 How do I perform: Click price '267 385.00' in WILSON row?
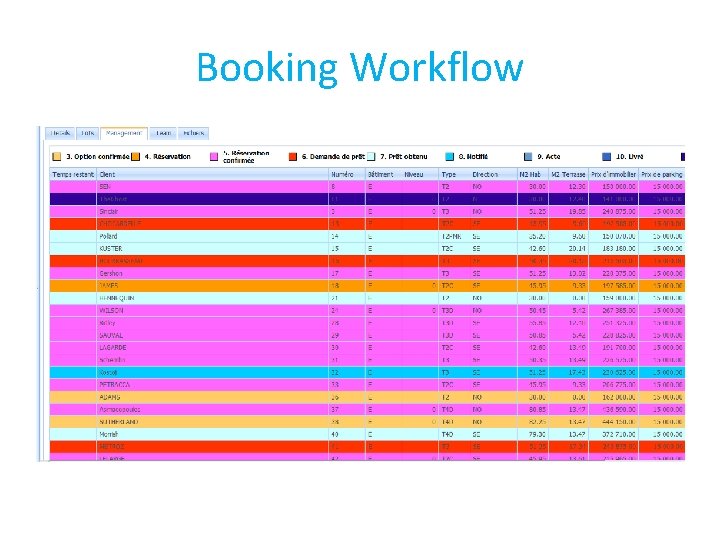click(619, 311)
